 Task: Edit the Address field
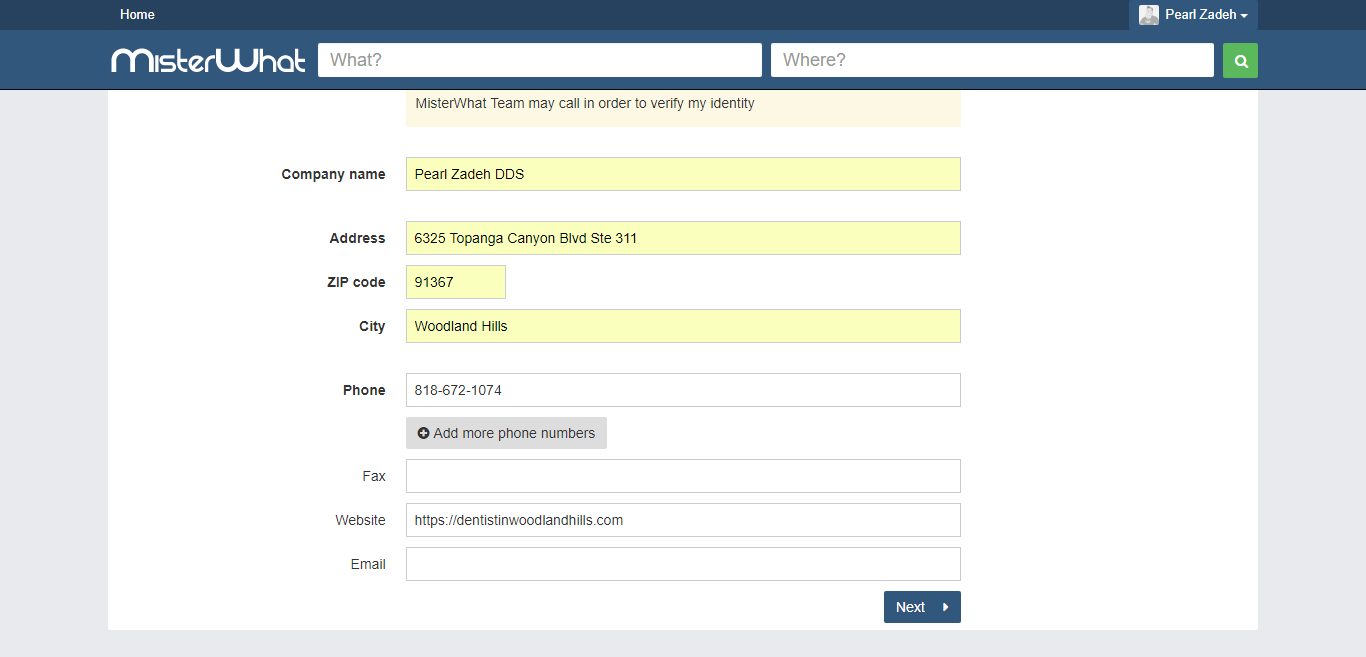(683, 238)
